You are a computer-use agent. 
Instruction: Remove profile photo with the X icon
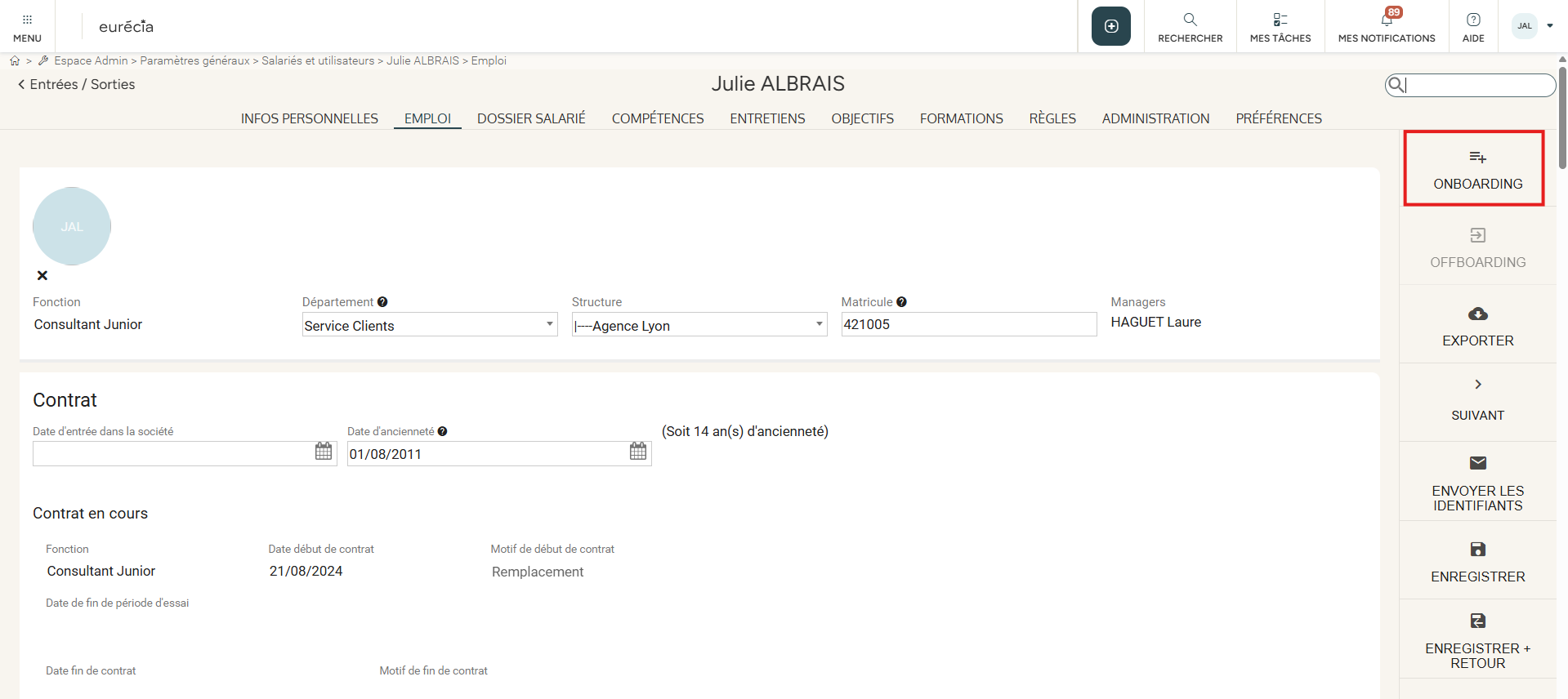42,276
